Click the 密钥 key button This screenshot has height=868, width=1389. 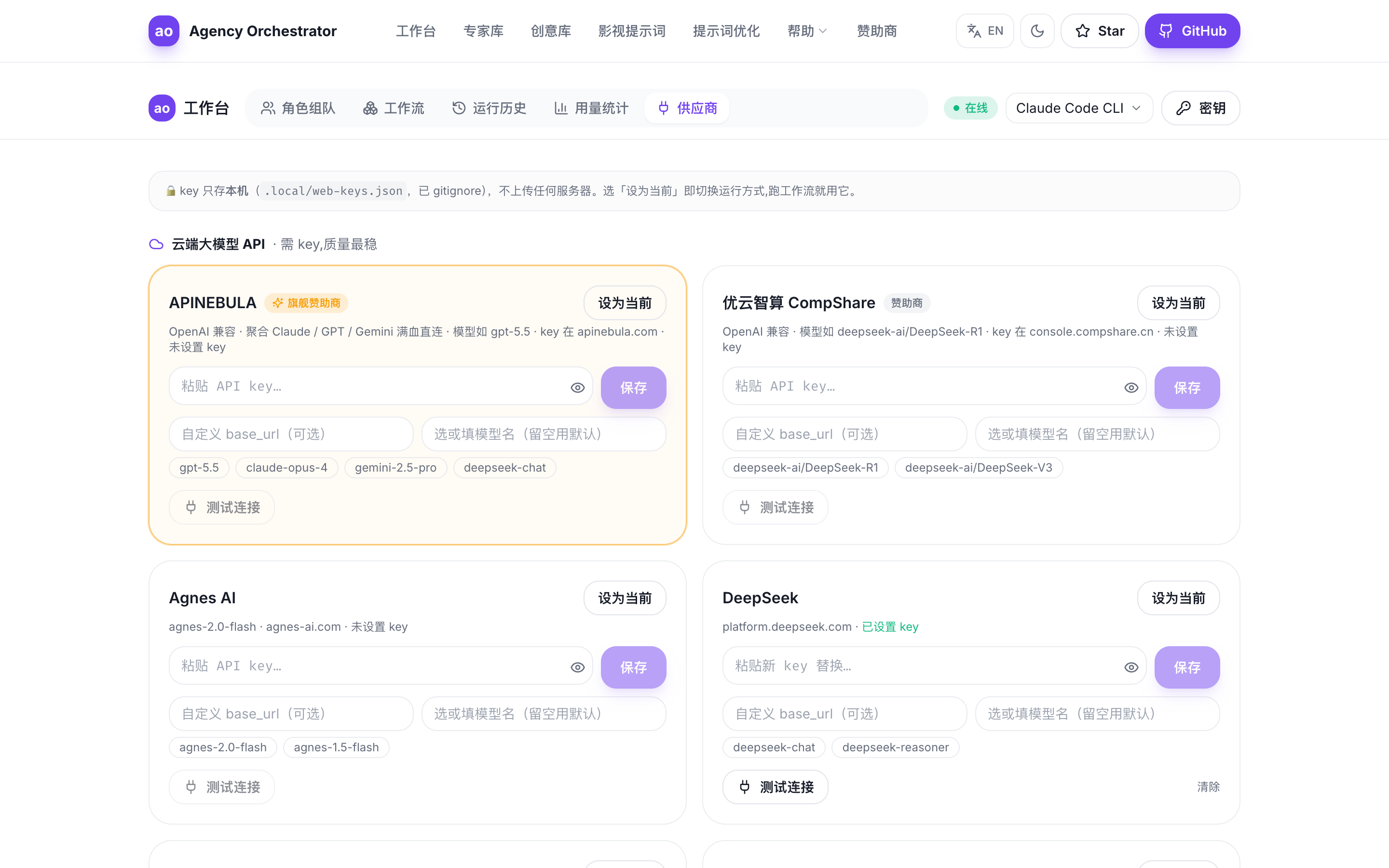point(1200,108)
